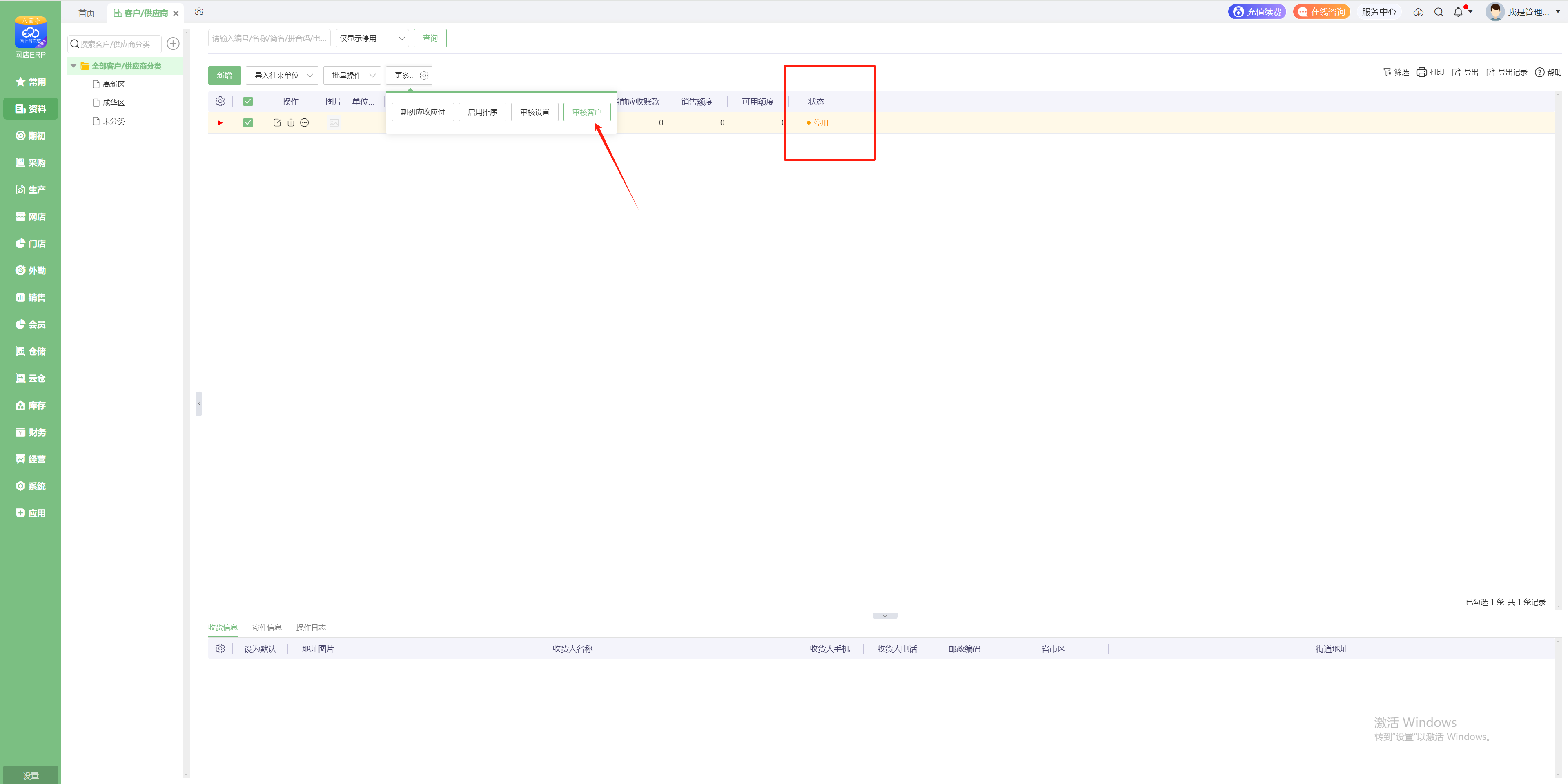
Task: Open the 外勤 sidebar menu
Action: click(31, 270)
